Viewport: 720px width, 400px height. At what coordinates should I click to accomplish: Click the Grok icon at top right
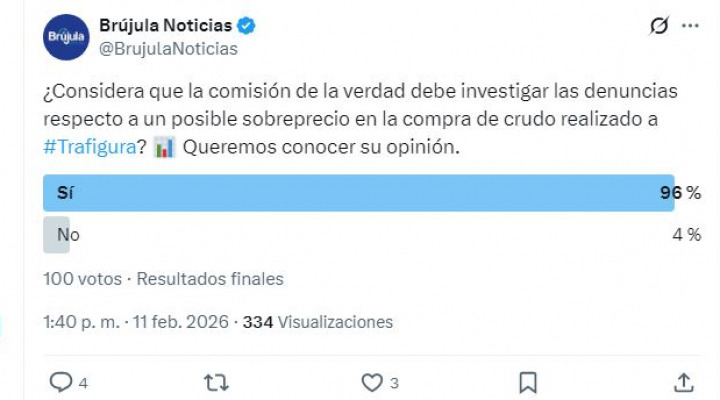(659, 27)
